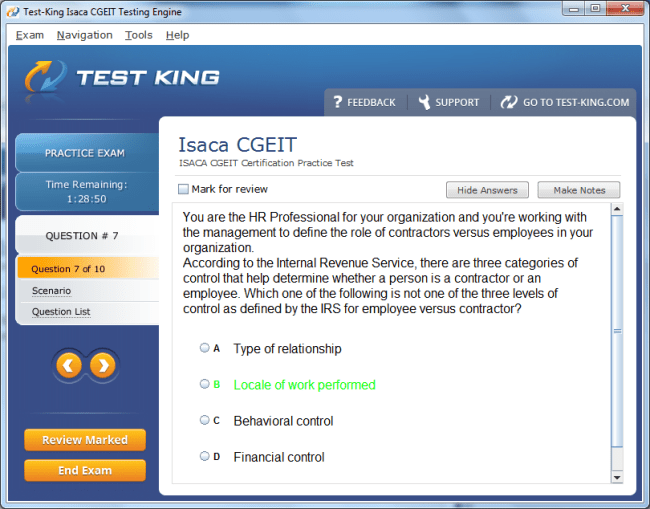Check the Mark for review checkbox
The width and height of the screenshot is (650, 509).
[x=183, y=189]
